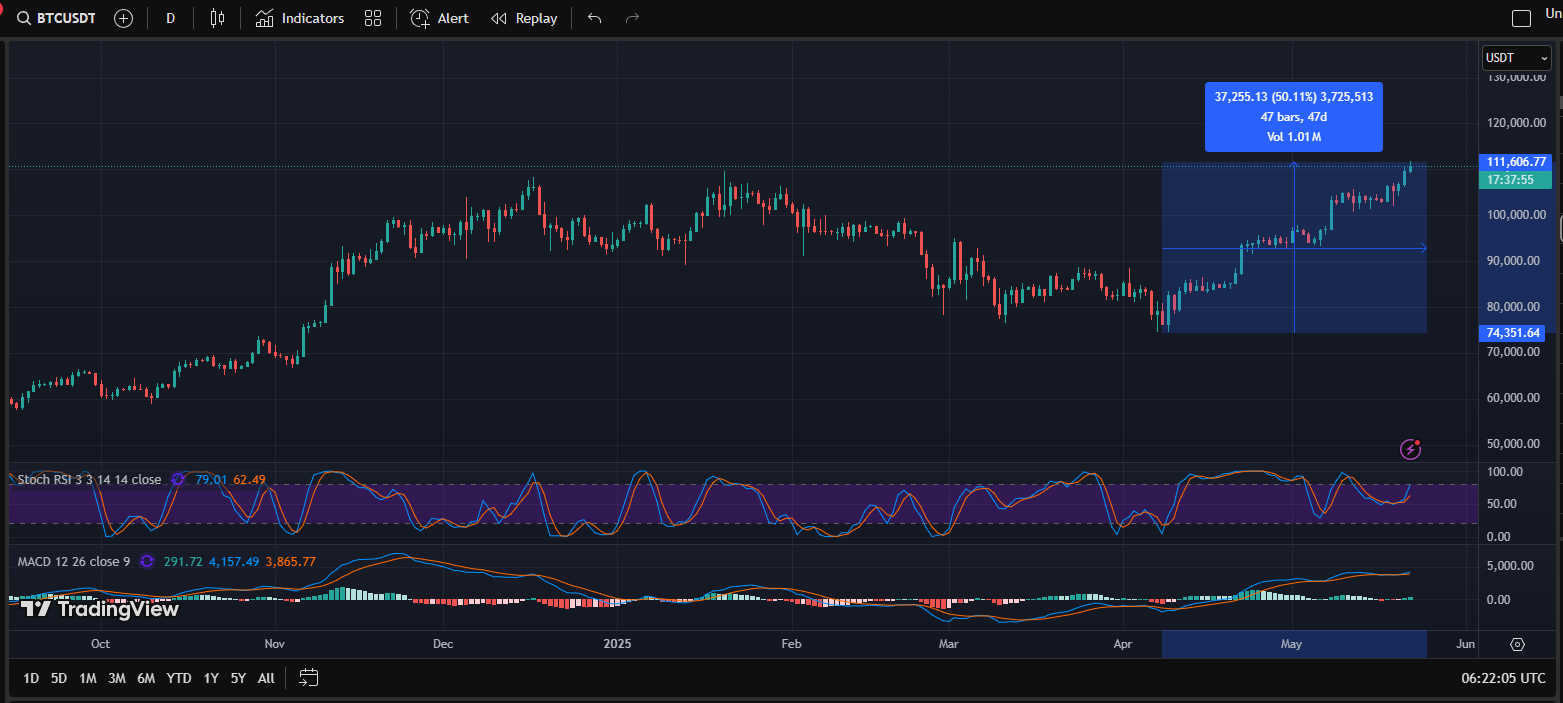Click the 100,000.00 price axis label

click(x=1518, y=215)
